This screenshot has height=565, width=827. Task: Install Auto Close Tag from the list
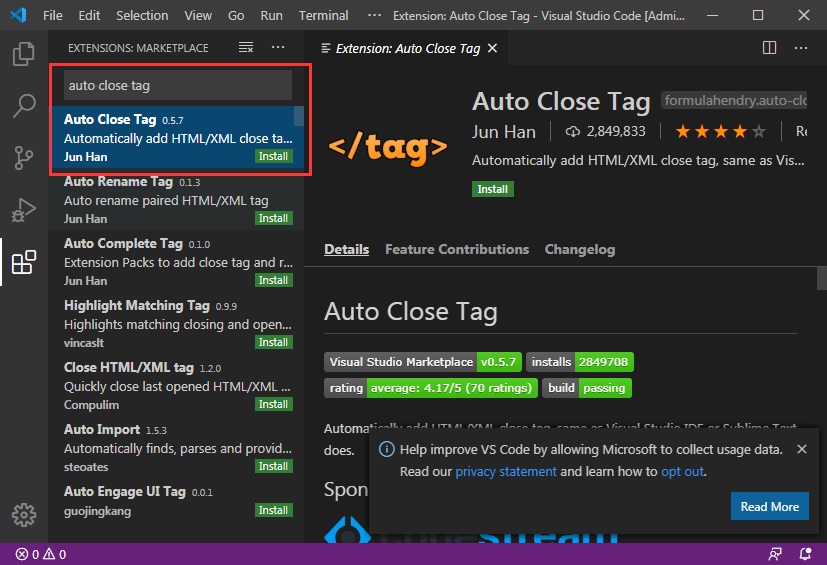(273, 156)
